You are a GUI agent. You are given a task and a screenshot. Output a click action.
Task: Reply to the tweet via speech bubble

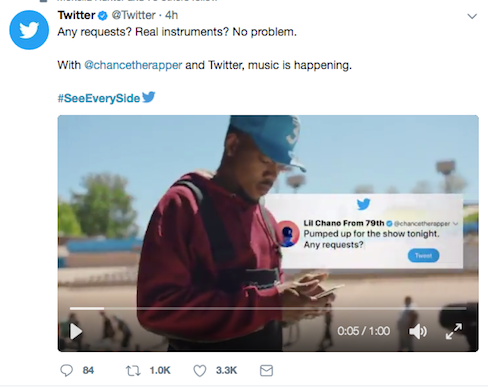pos(66,371)
